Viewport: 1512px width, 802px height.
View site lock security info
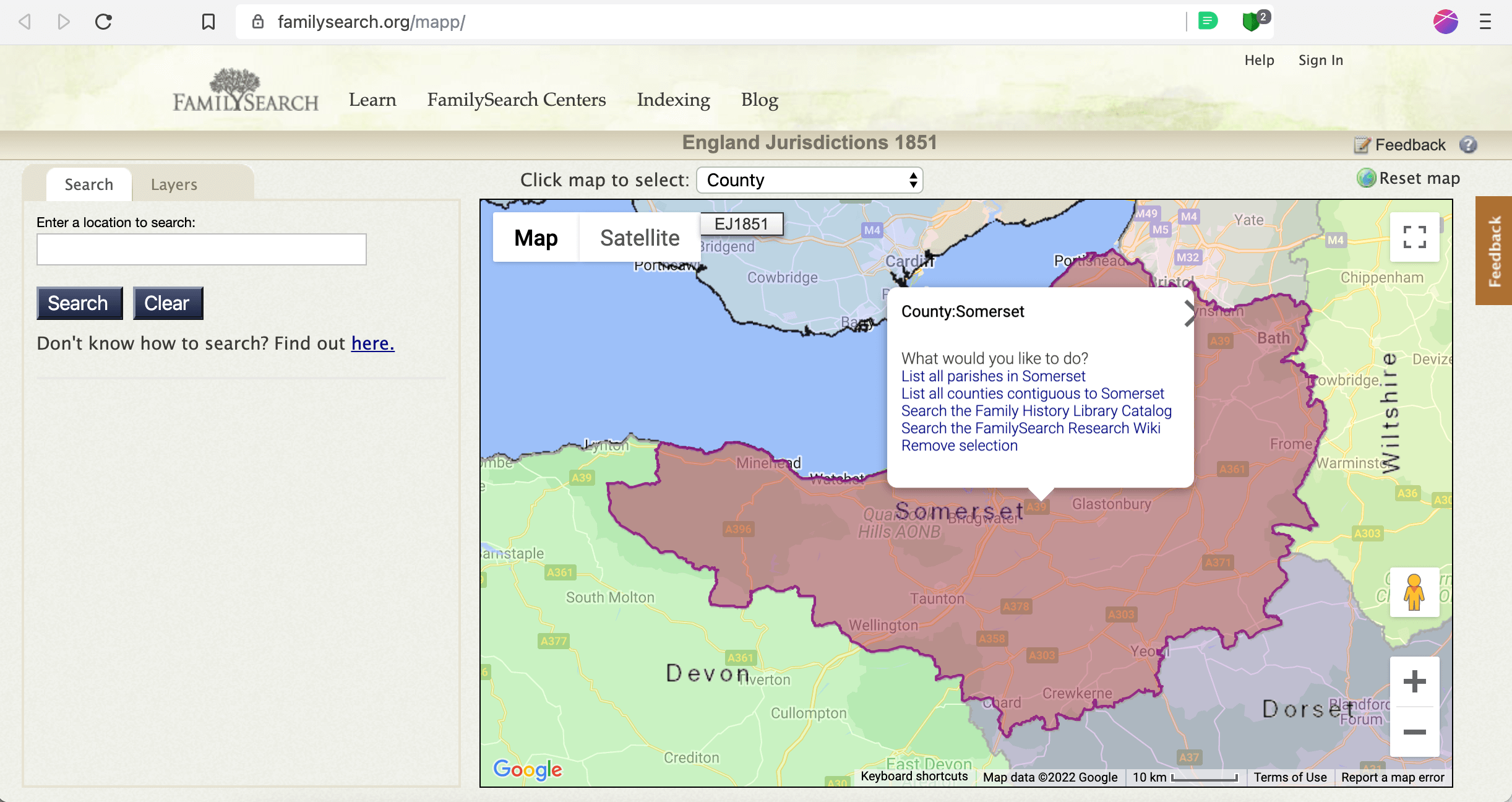pyautogui.click(x=258, y=22)
